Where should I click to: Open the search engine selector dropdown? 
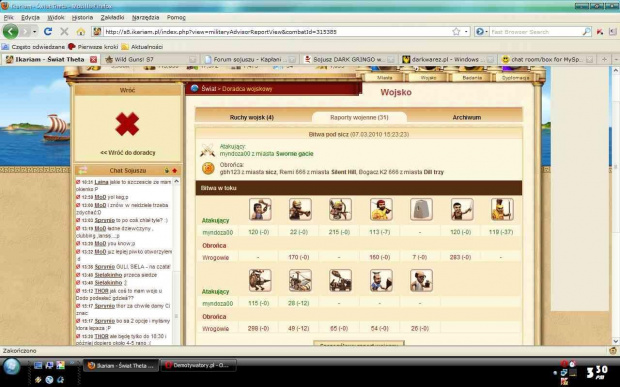[481, 32]
